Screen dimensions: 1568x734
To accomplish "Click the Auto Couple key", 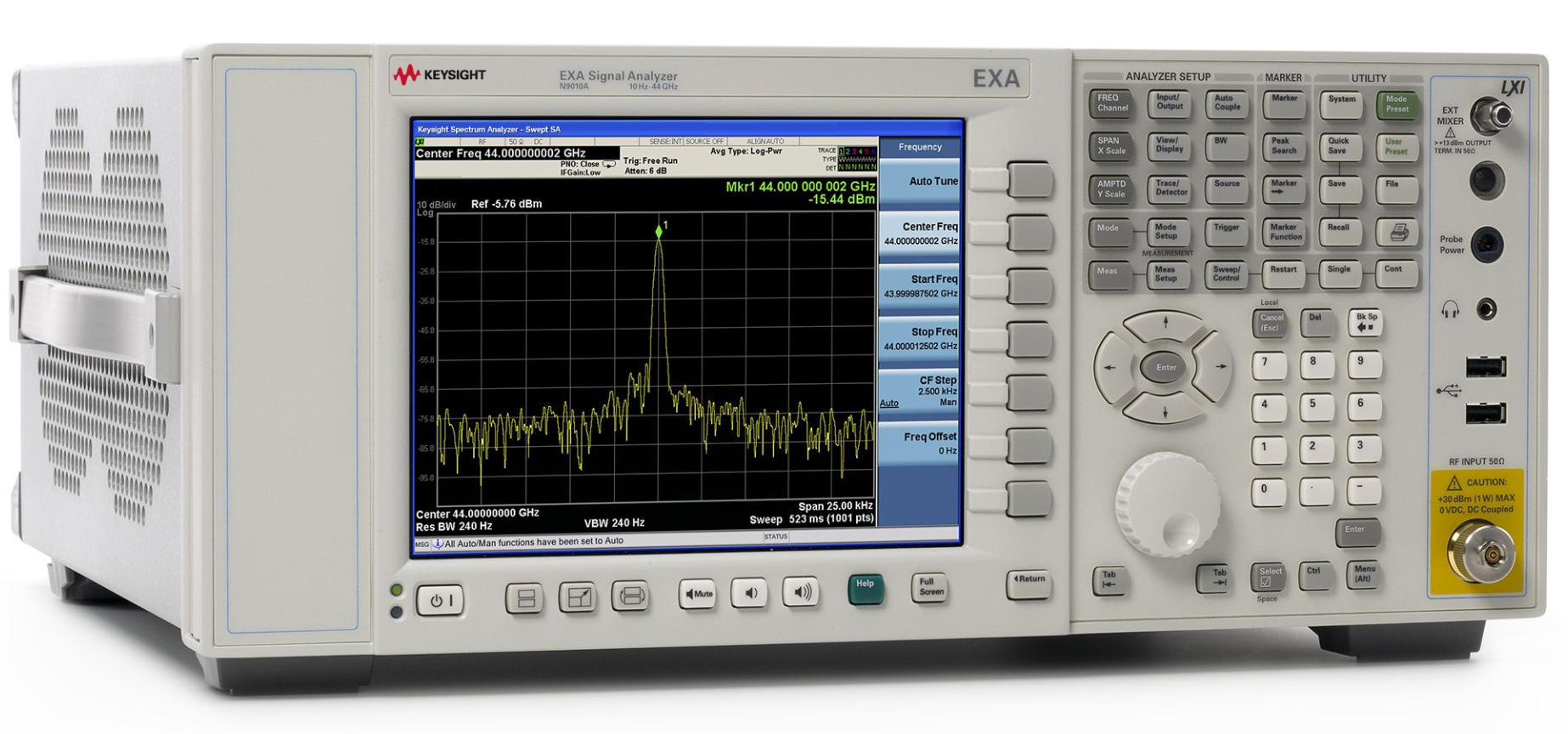I will (x=1227, y=104).
